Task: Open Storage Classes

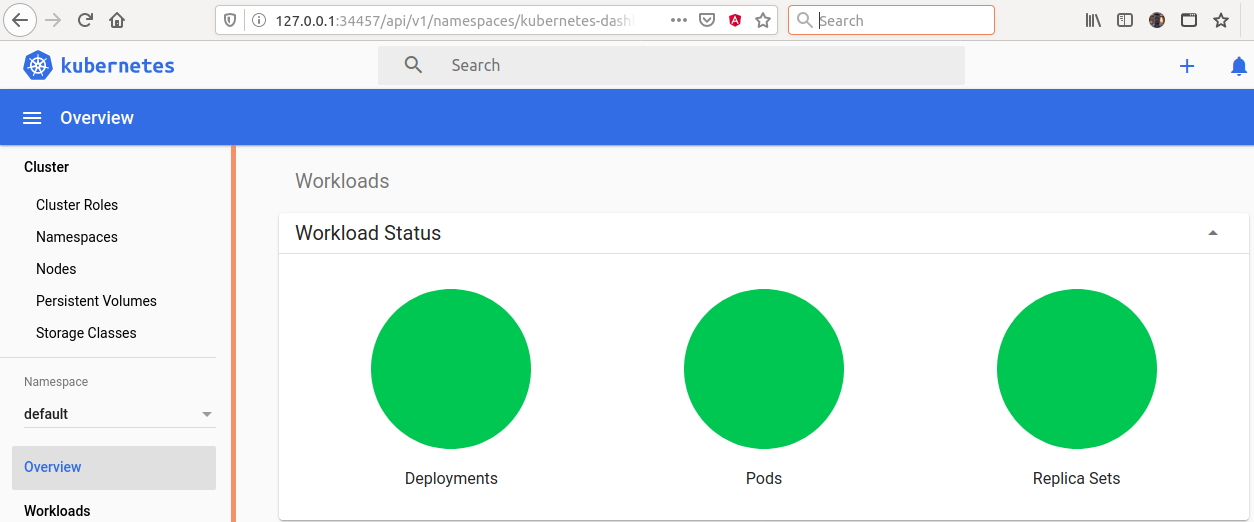Action: click(86, 333)
